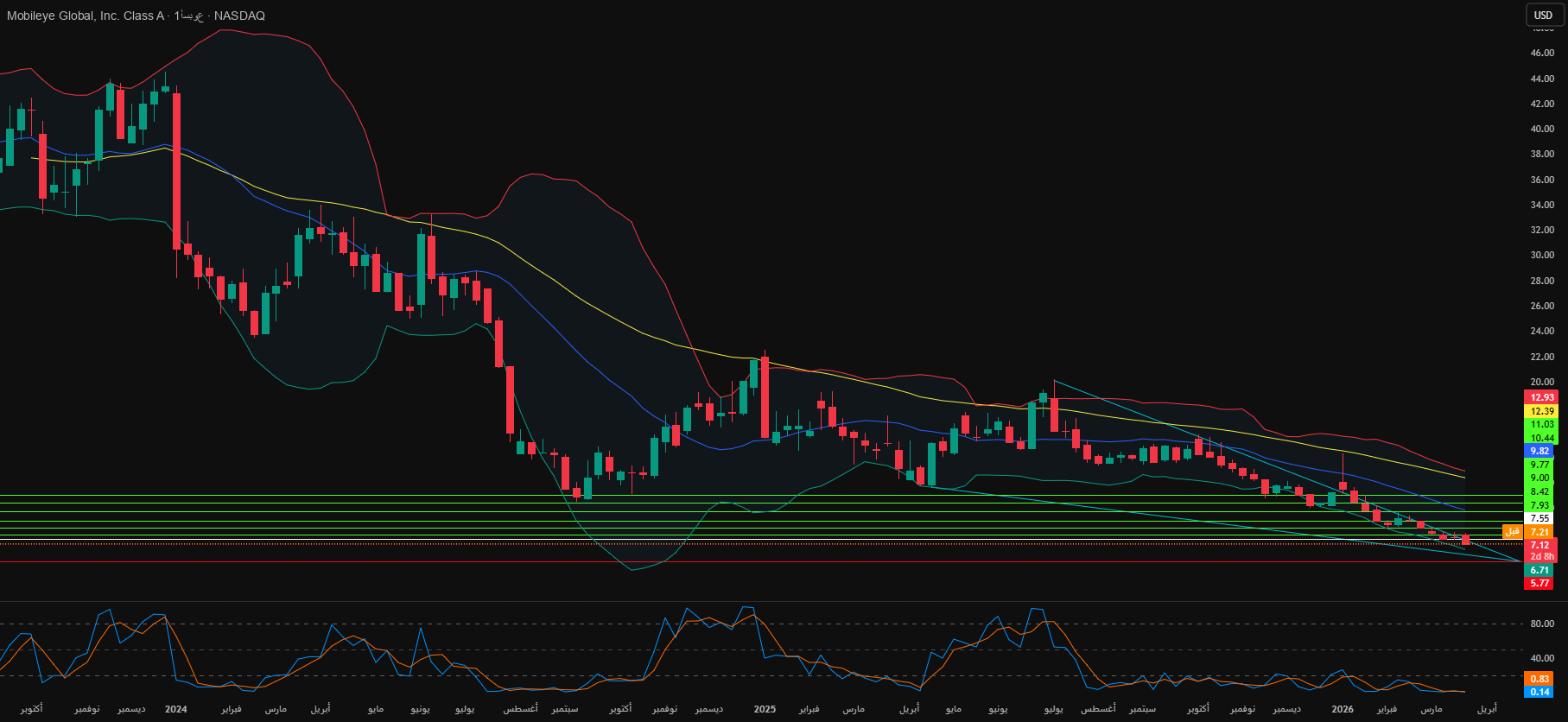Select the yellow 12.39 price label

(x=1539, y=411)
